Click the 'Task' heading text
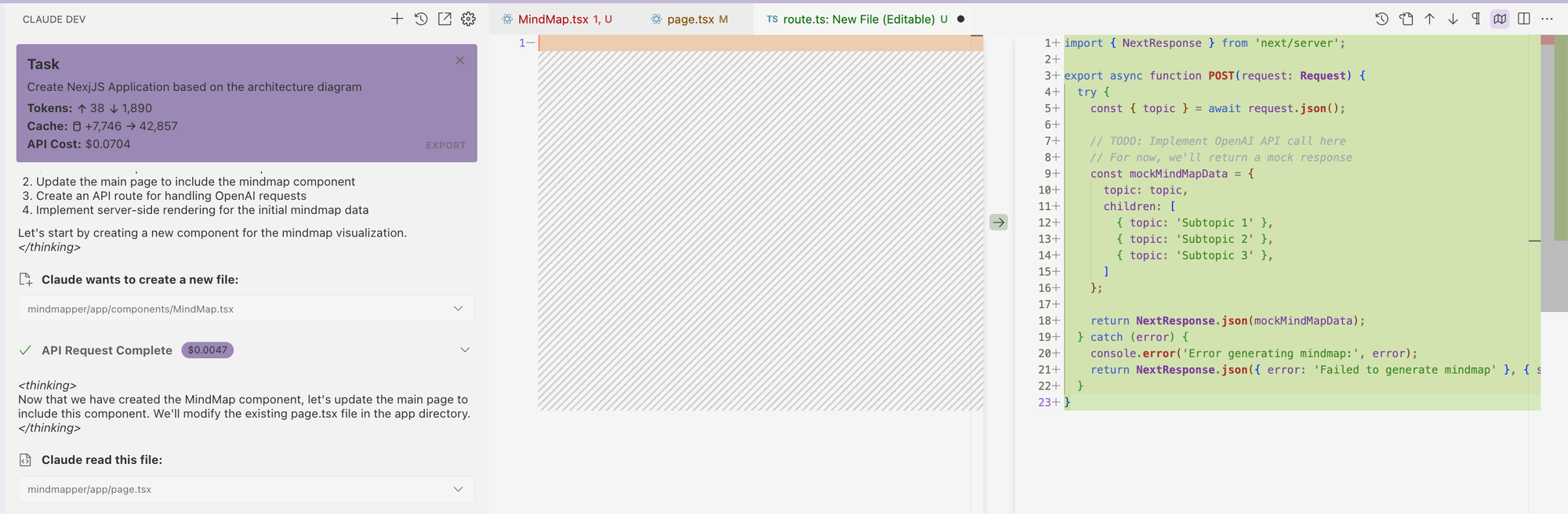 (43, 64)
